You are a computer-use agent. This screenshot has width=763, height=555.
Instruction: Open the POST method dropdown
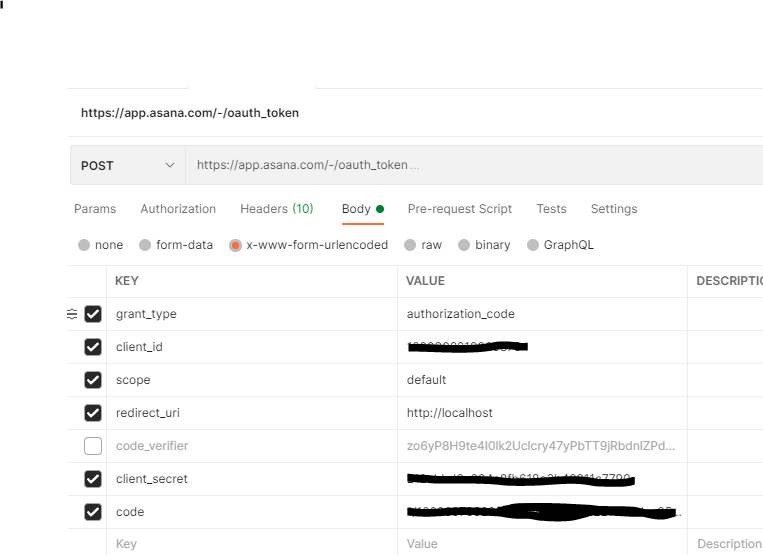(x=127, y=165)
